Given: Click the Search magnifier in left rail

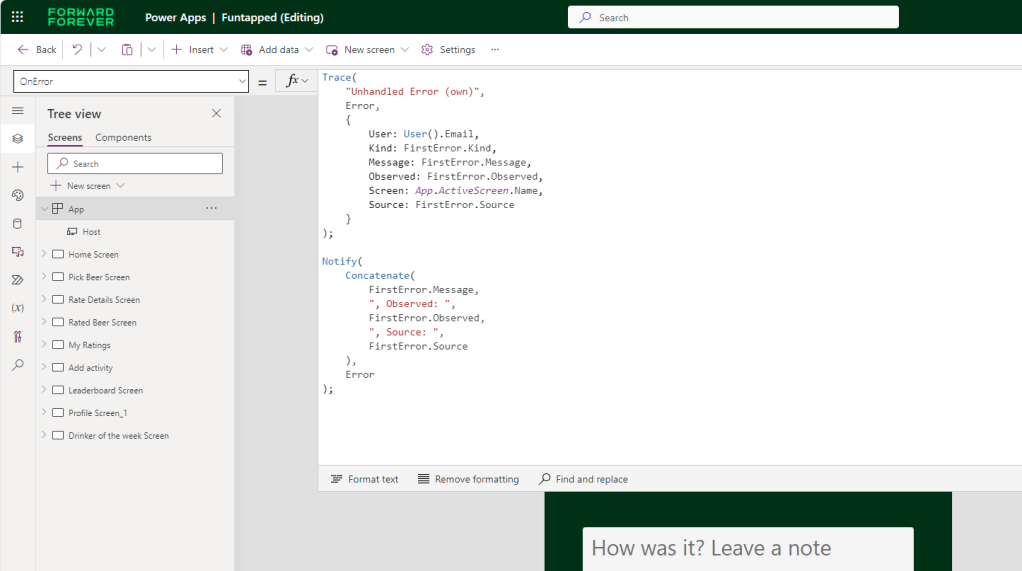Looking at the screenshot, I should point(17,365).
